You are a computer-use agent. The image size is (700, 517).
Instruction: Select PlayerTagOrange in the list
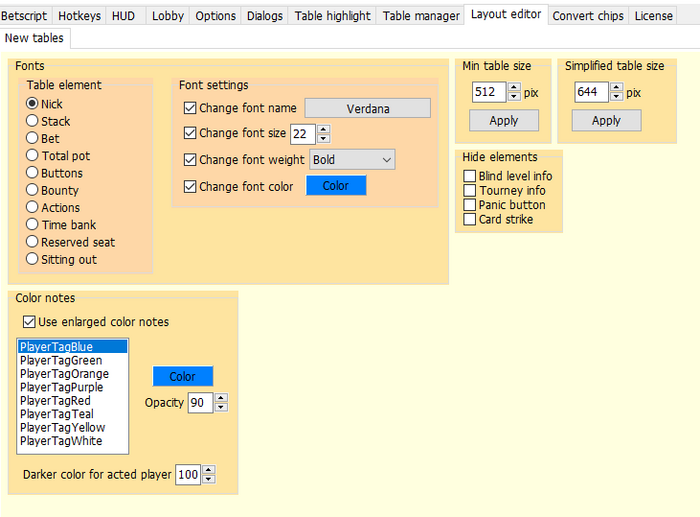pos(65,374)
